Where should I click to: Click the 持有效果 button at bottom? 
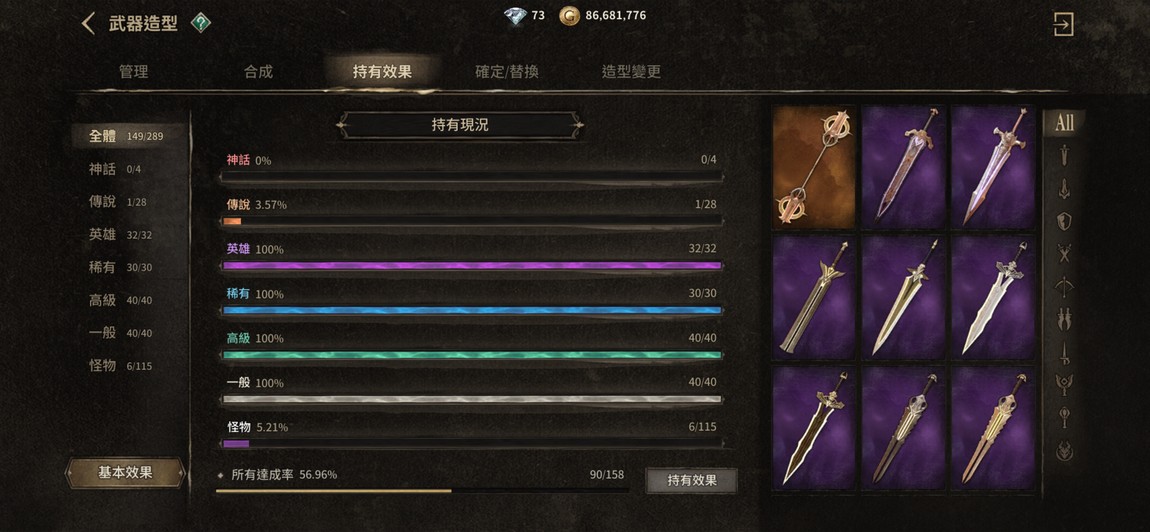coord(692,481)
